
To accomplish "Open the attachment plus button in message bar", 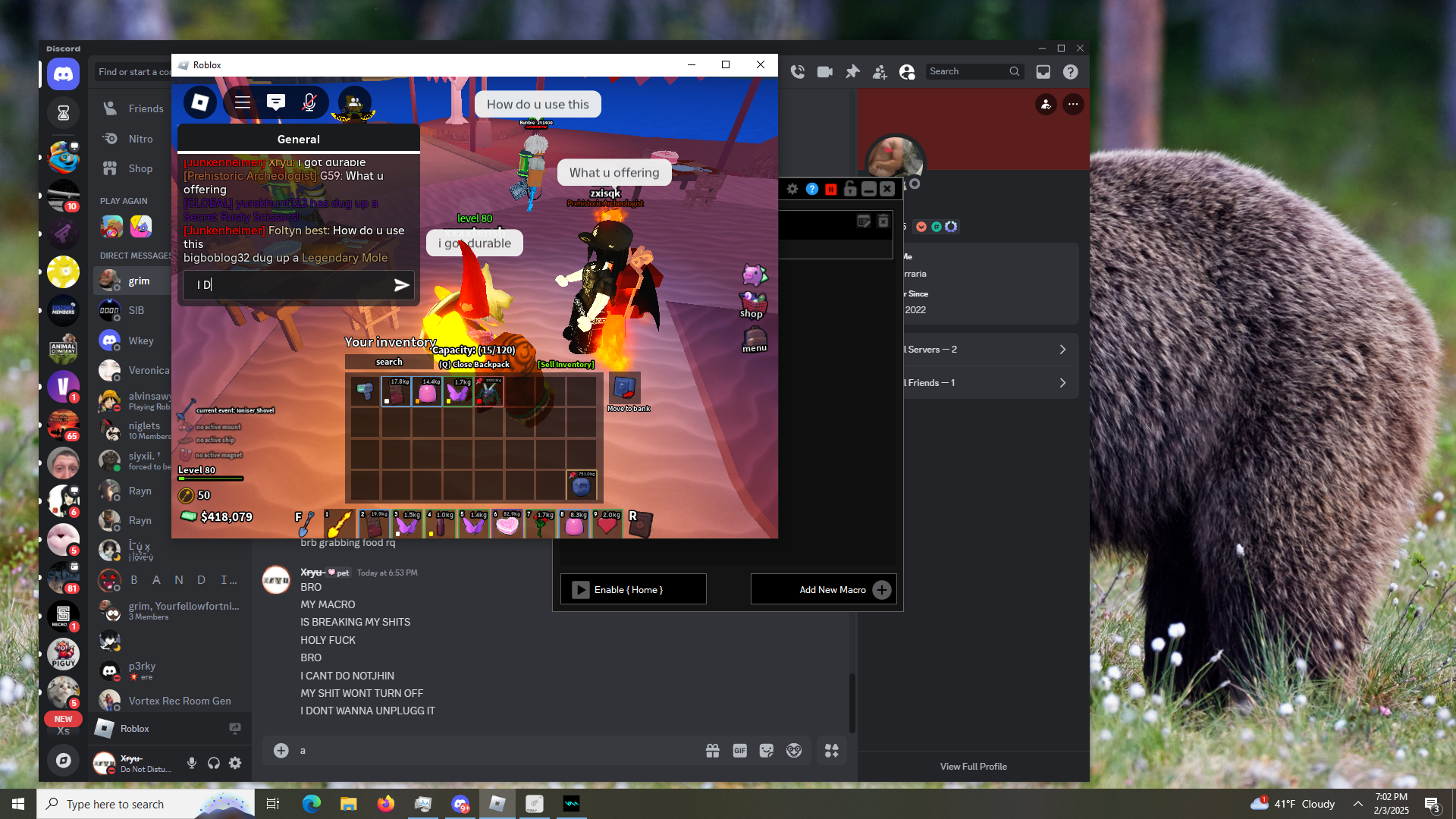I will (x=281, y=751).
